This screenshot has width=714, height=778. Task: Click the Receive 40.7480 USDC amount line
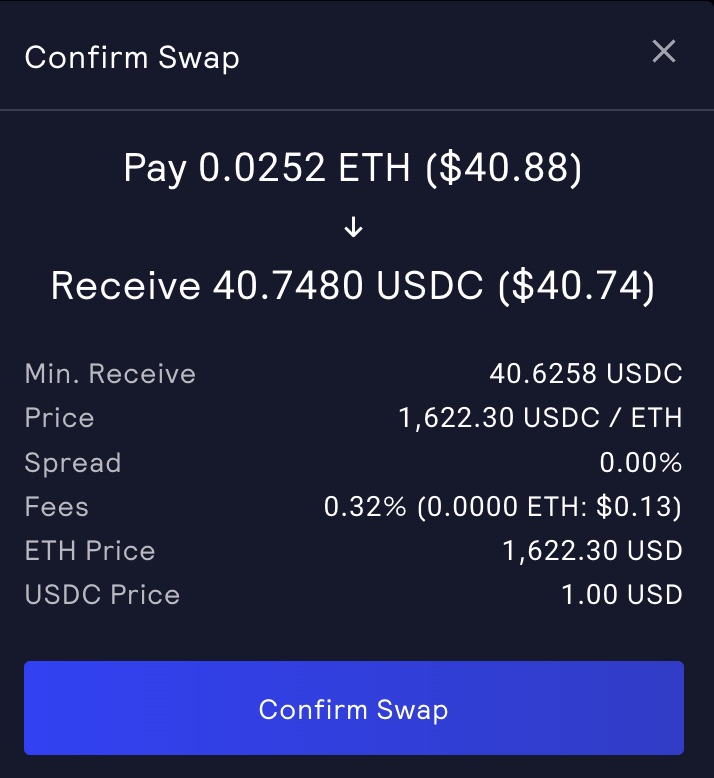tap(353, 286)
